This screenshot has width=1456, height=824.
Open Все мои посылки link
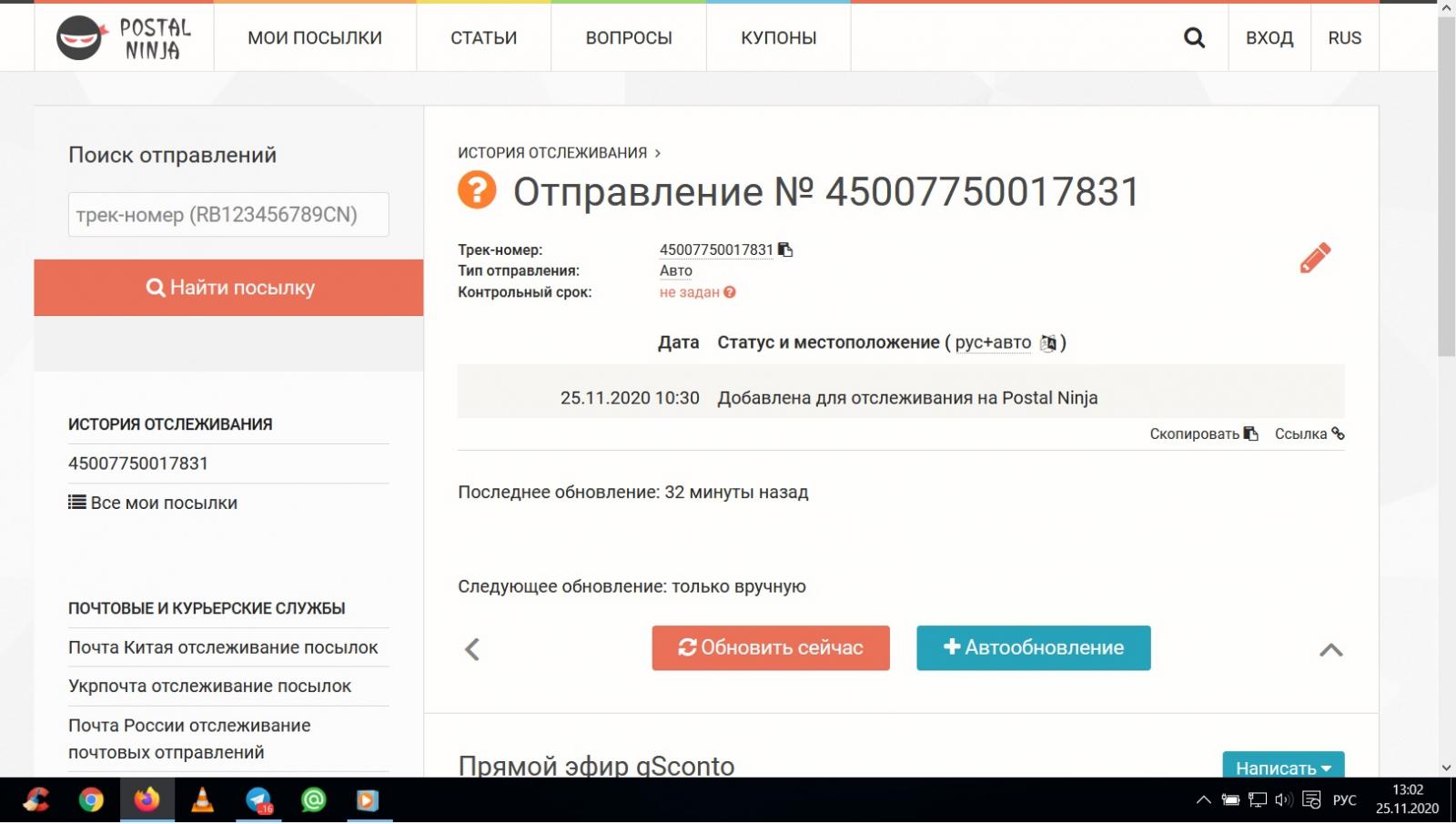[x=153, y=503]
